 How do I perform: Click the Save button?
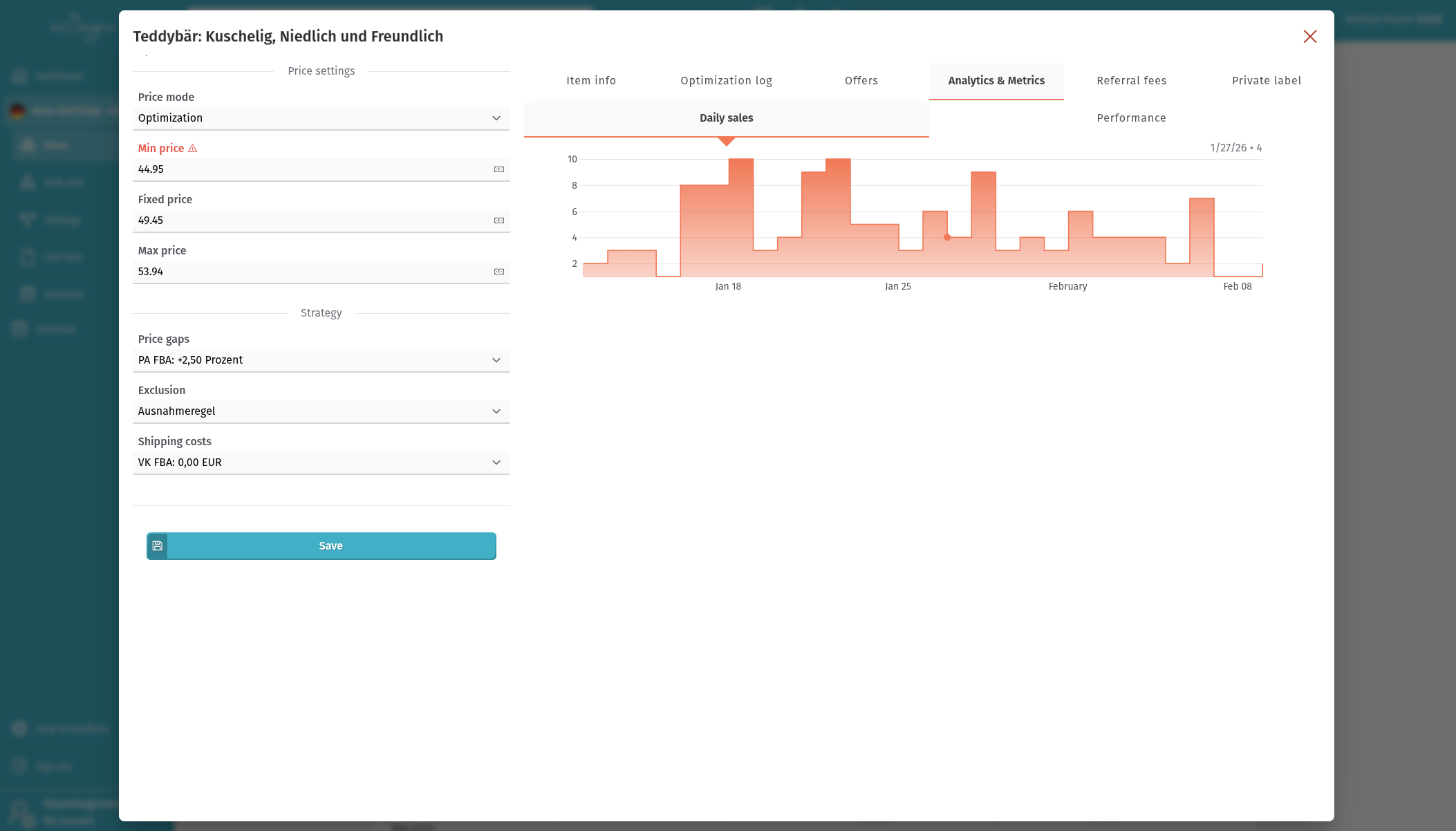pos(330,545)
